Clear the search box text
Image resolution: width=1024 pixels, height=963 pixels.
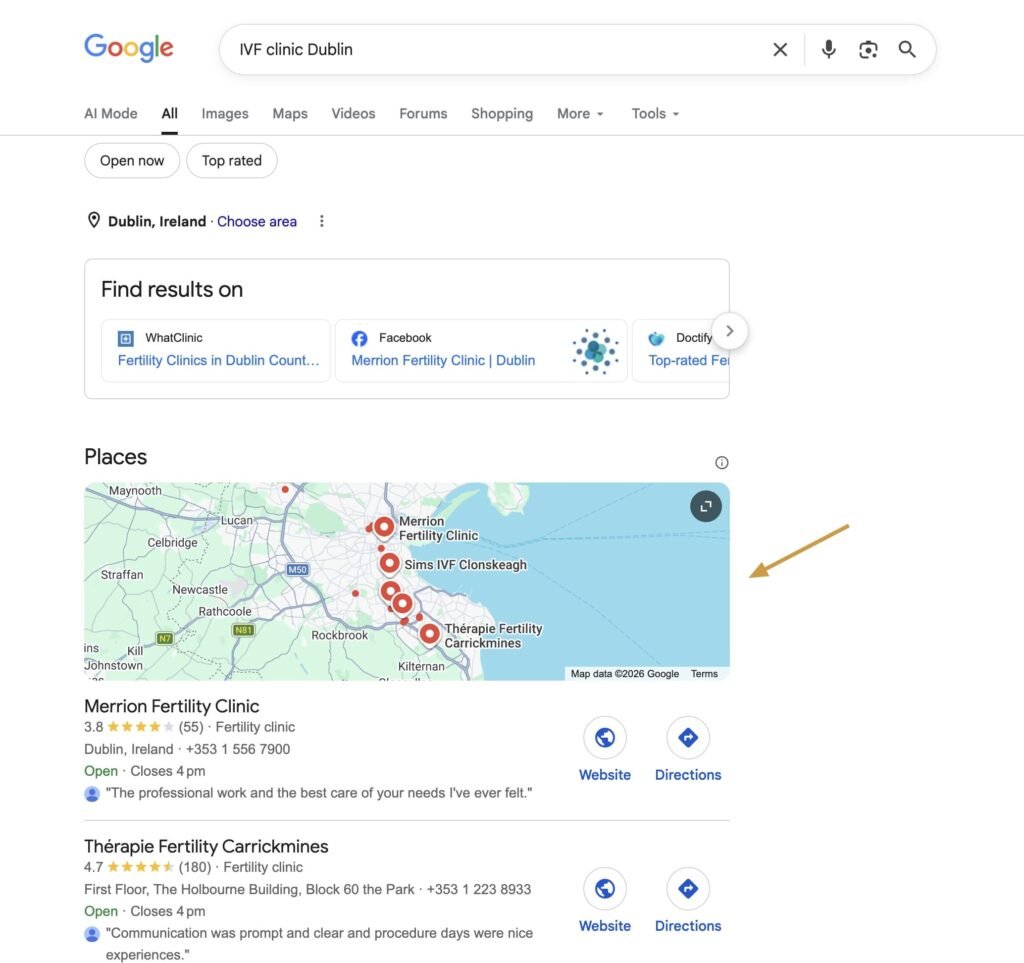[x=780, y=49]
